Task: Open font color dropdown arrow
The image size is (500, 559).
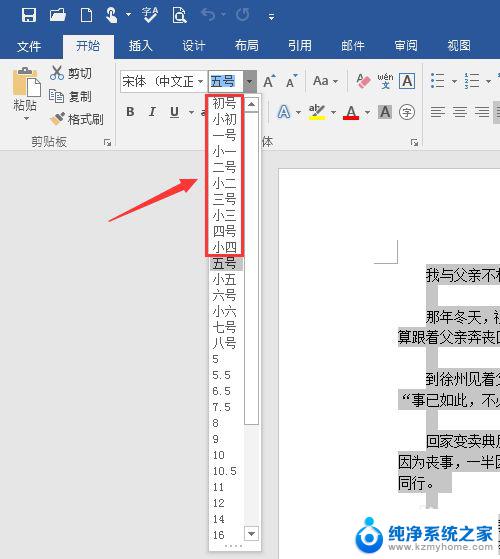Action: (x=367, y=113)
